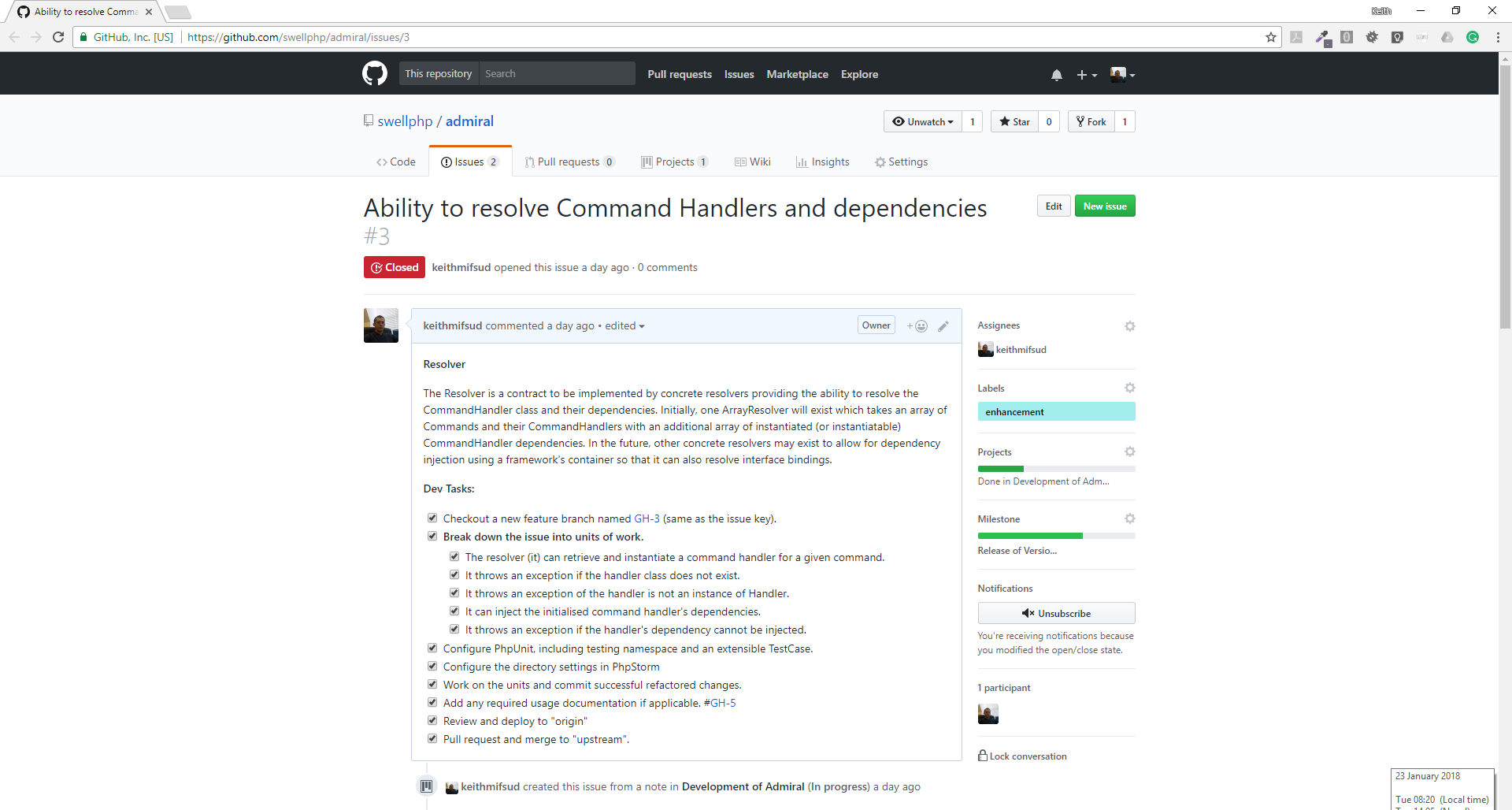This screenshot has height=810, width=1512.
Task: Go back to the previous page
Action: point(14,37)
